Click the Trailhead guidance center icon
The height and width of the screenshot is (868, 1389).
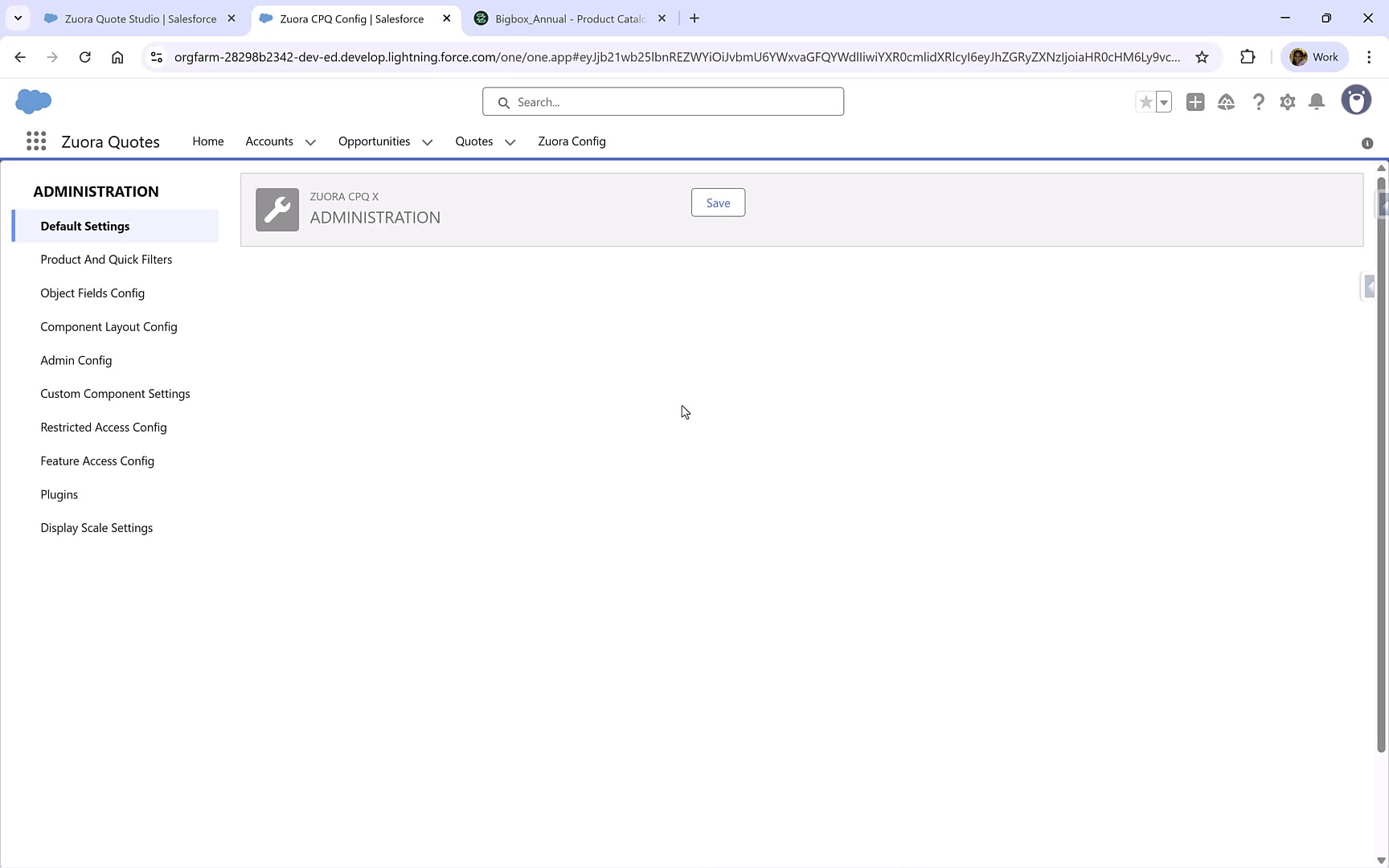1227,102
